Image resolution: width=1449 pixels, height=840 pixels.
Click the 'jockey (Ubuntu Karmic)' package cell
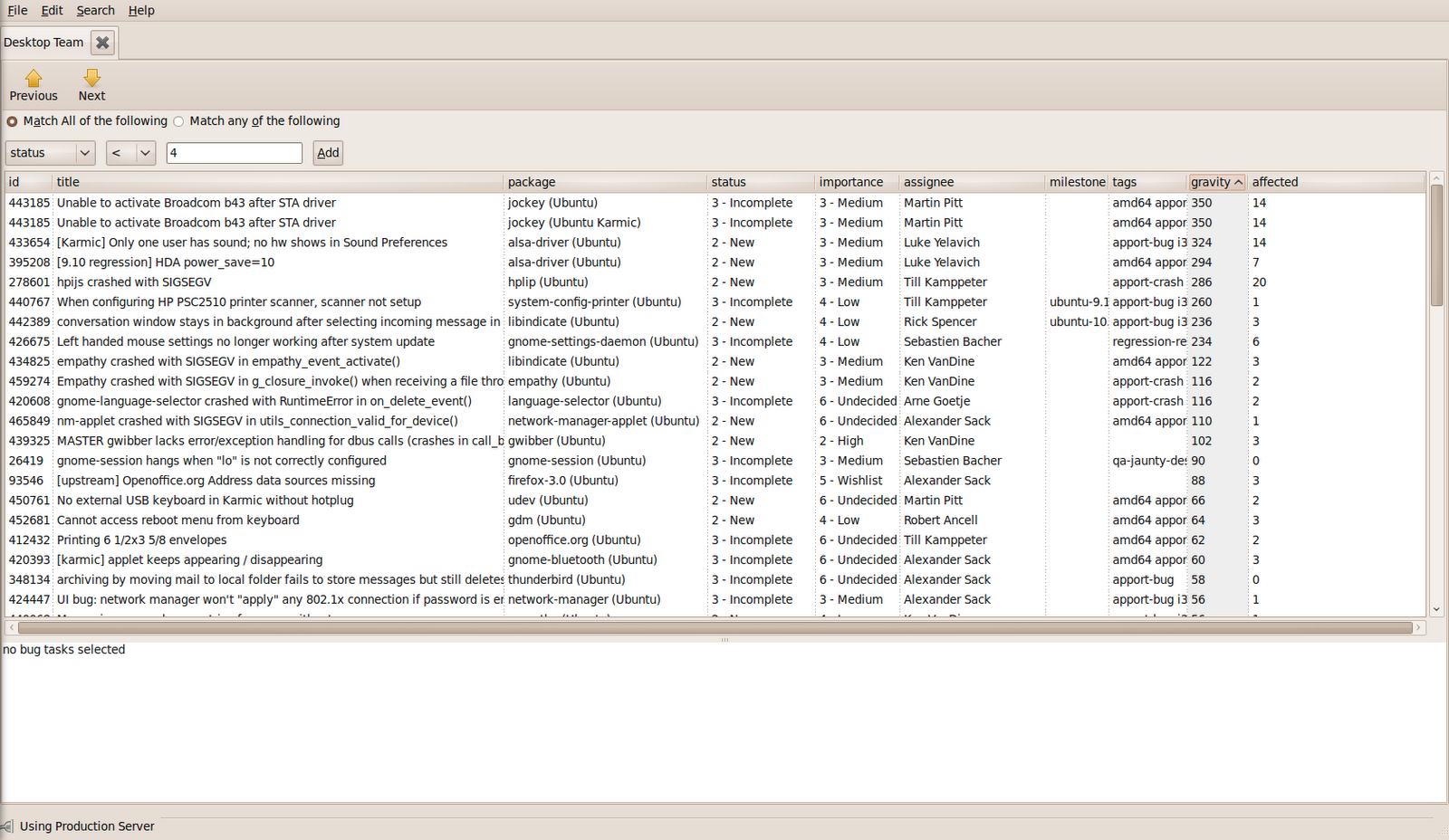(574, 223)
